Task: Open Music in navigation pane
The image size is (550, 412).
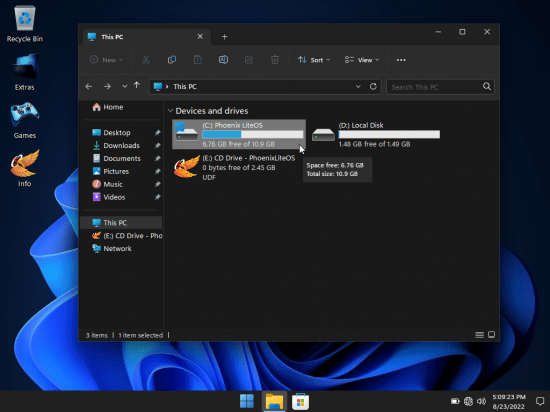Action: (x=107, y=184)
